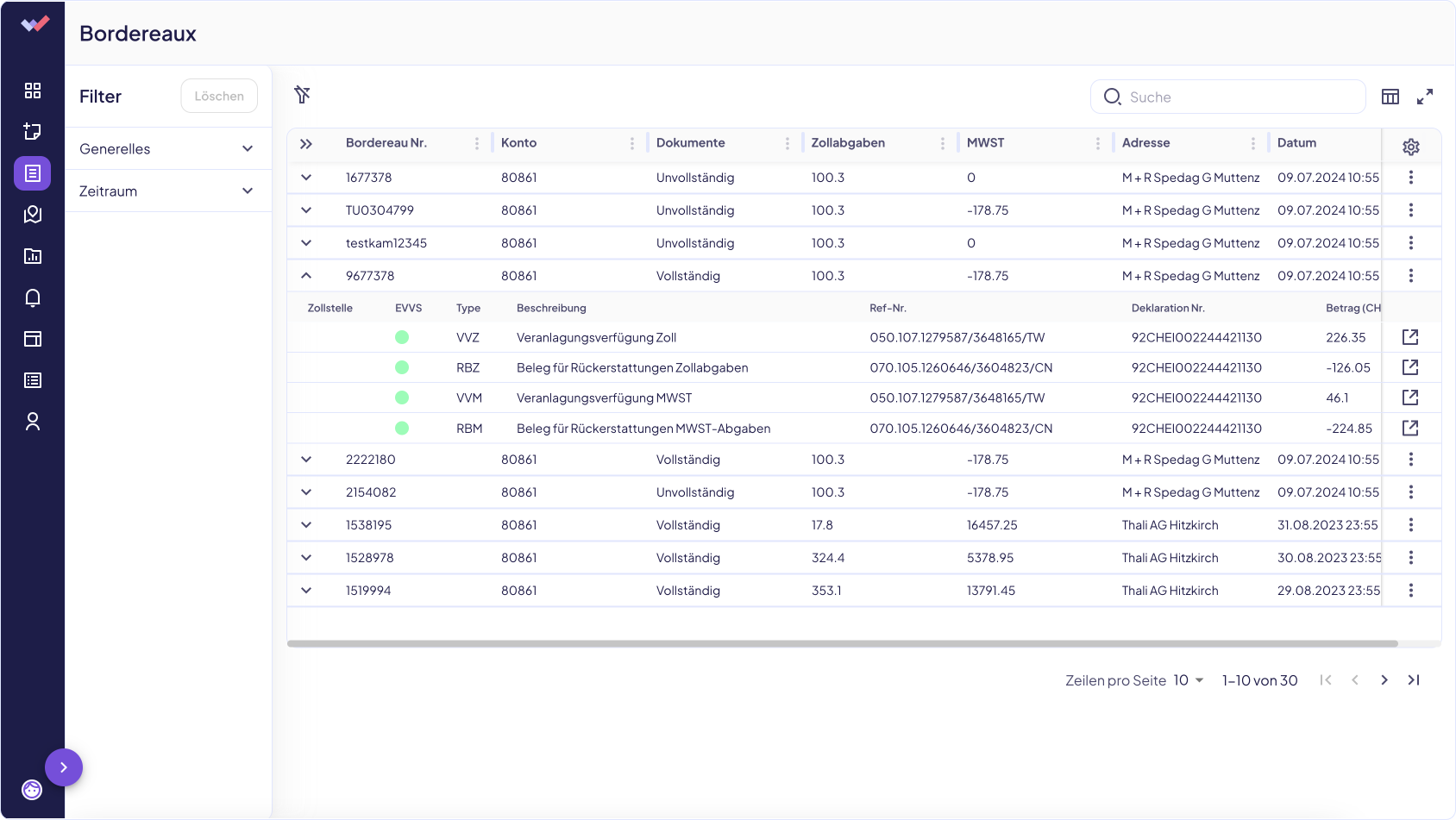Click the clear filters funnel icon

point(302,95)
